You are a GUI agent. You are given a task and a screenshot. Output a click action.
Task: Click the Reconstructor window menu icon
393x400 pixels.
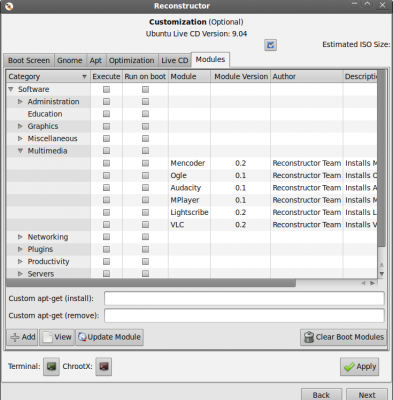(9, 6)
